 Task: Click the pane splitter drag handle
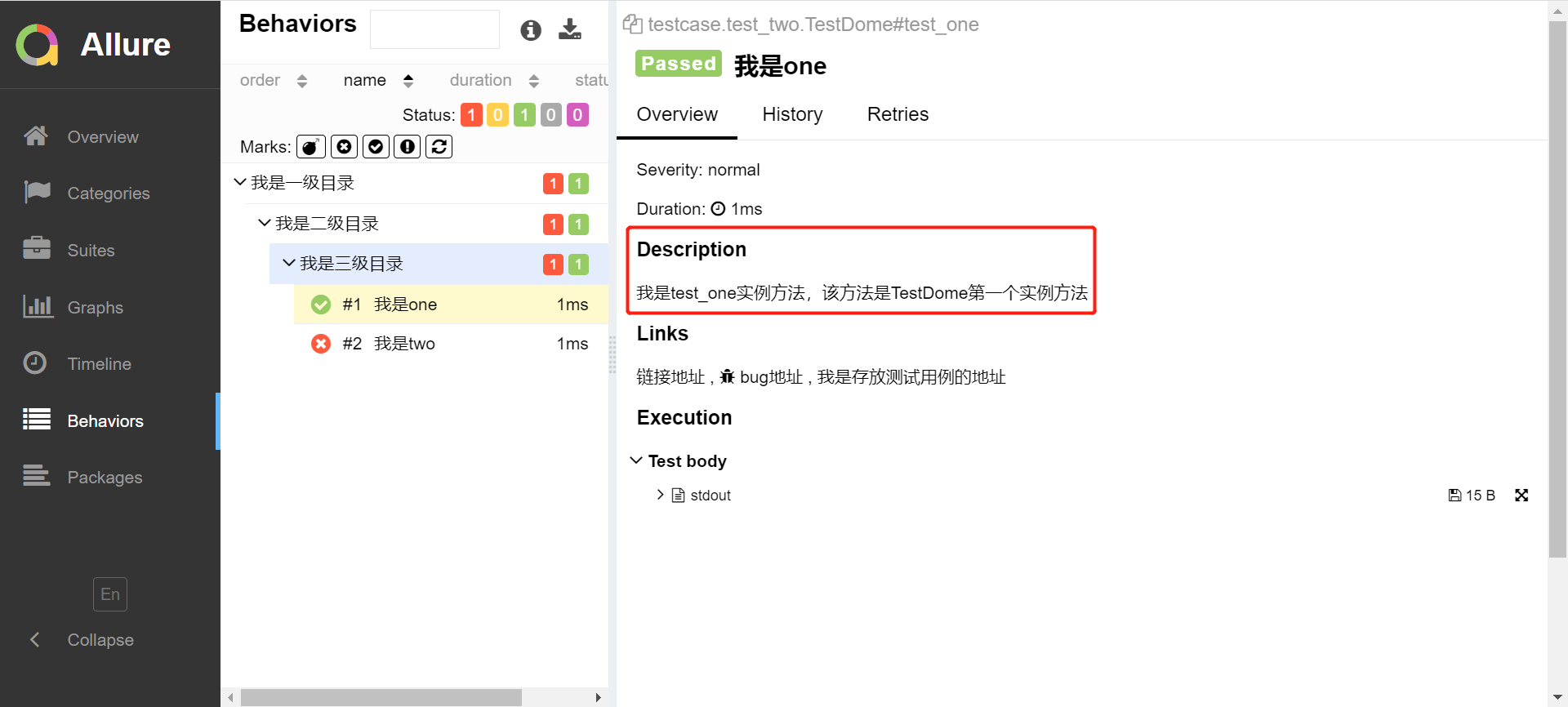(612, 355)
